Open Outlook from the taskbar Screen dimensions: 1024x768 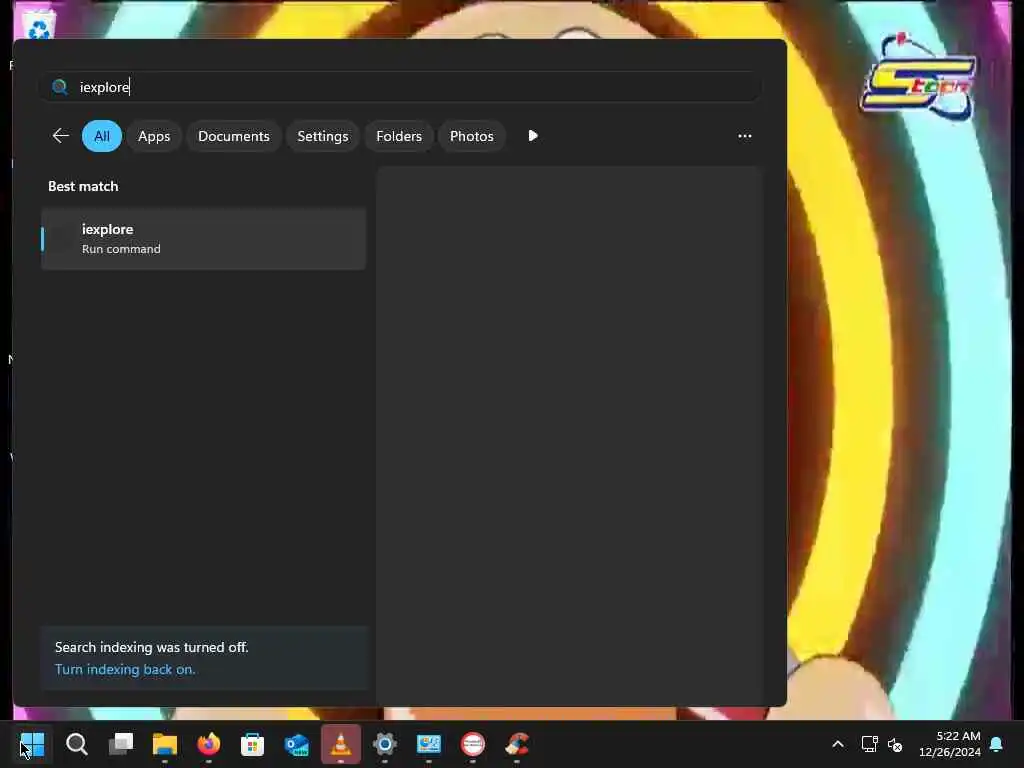pyautogui.click(x=296, y=744)
